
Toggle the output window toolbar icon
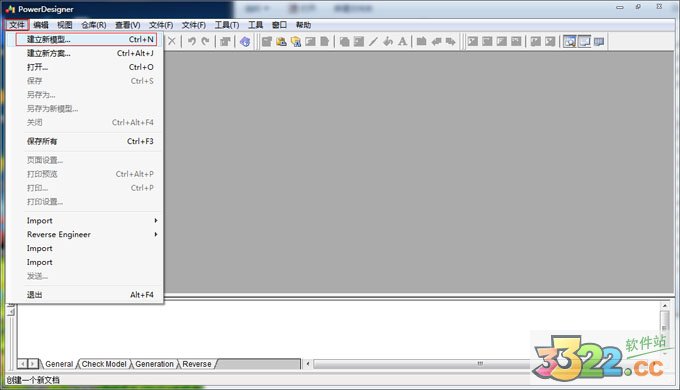pyautogui.click(x=584, y=42)
